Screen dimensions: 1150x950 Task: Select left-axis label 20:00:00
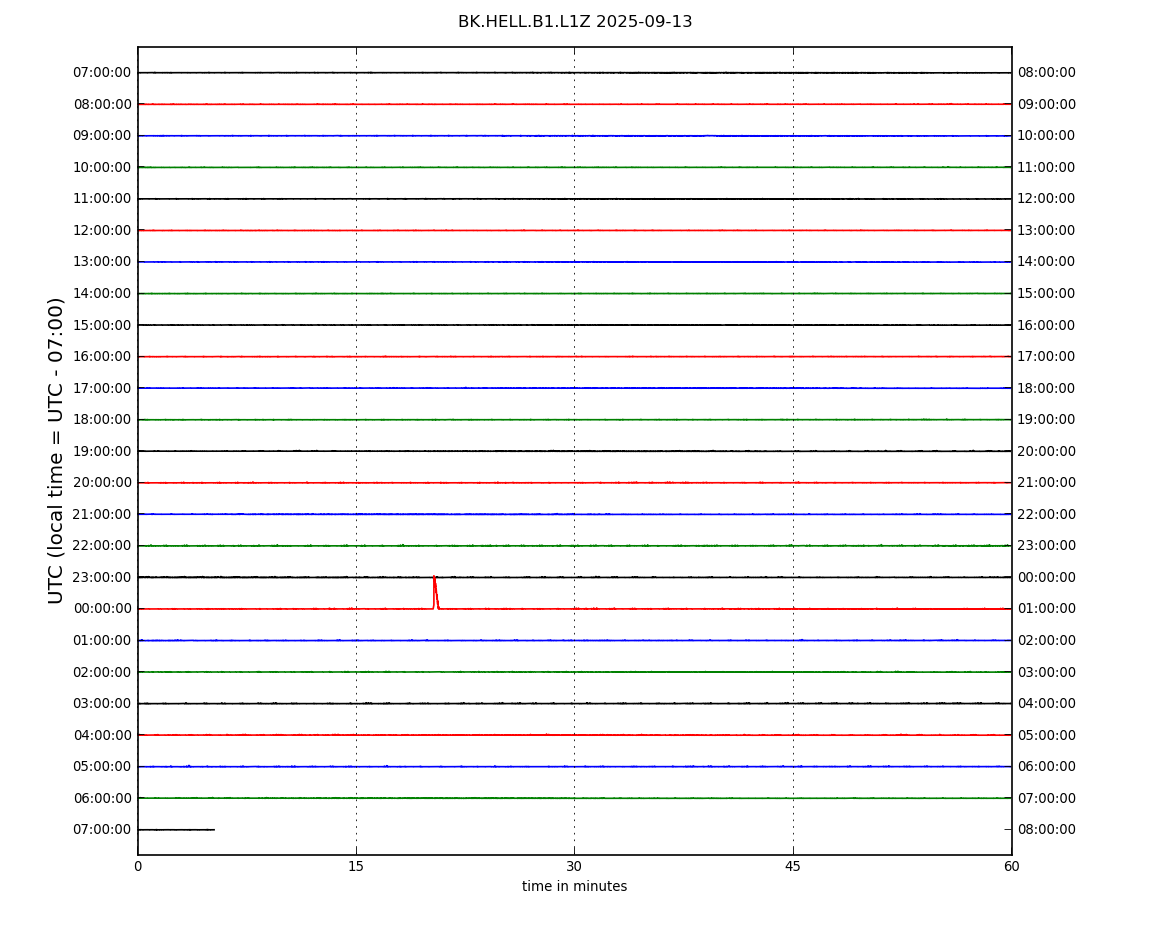click(x=102, y=483)
